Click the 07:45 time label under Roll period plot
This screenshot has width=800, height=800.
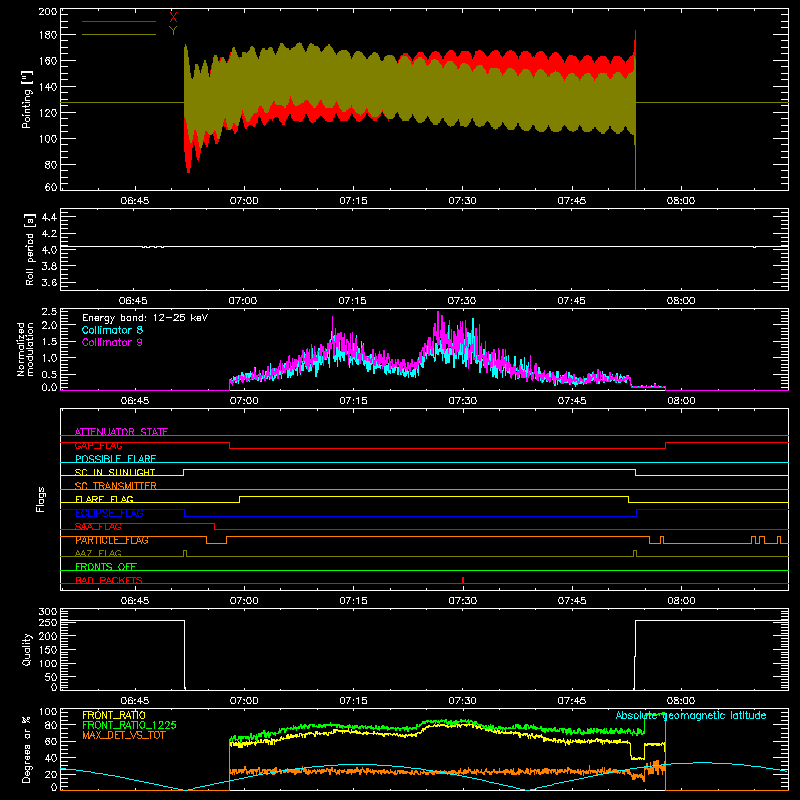click(x=571, y=301)
